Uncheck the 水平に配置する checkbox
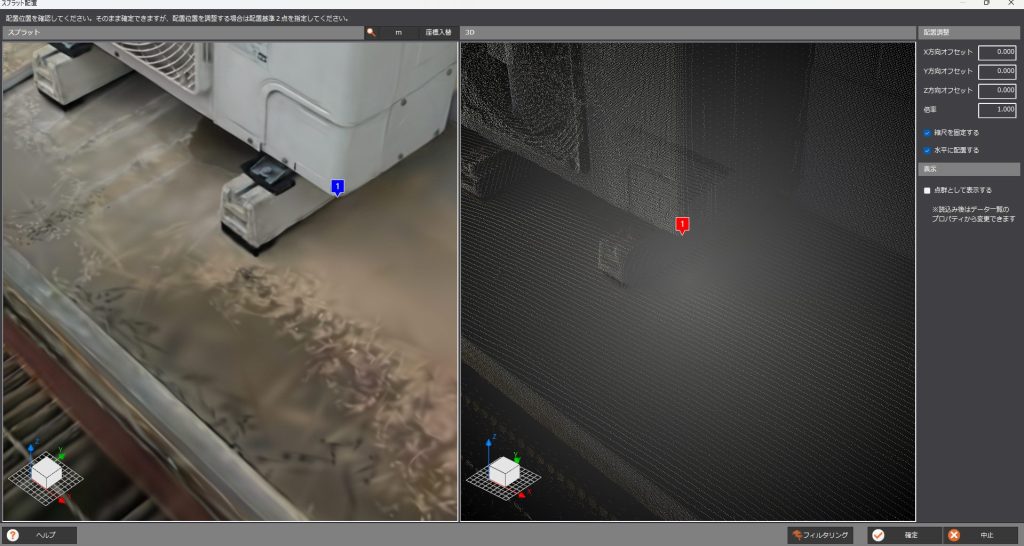The height and width of the screenshot is (546, 1024). click(927, 150)
